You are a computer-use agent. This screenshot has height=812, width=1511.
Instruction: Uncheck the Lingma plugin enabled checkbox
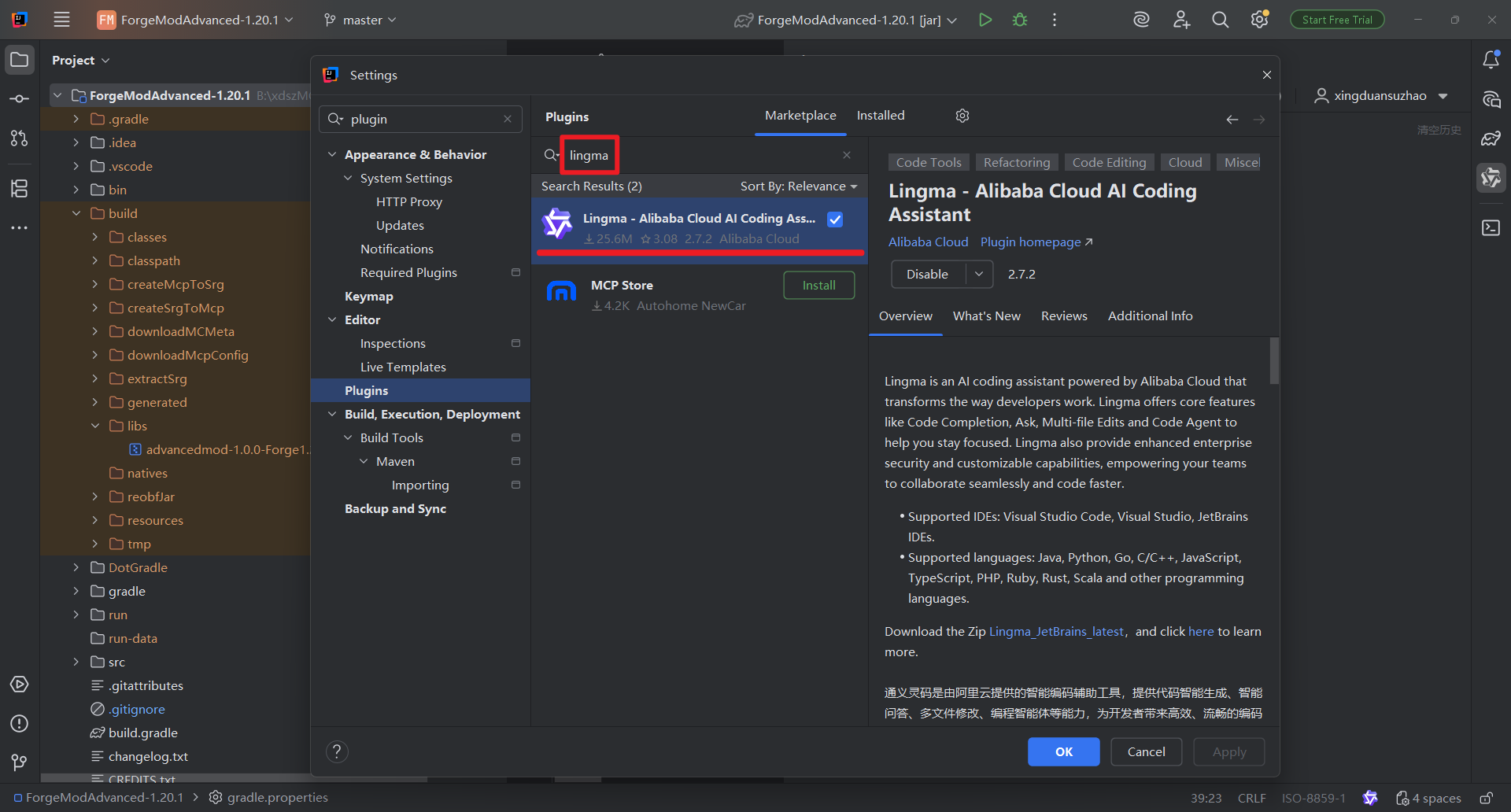pos(835,220)
